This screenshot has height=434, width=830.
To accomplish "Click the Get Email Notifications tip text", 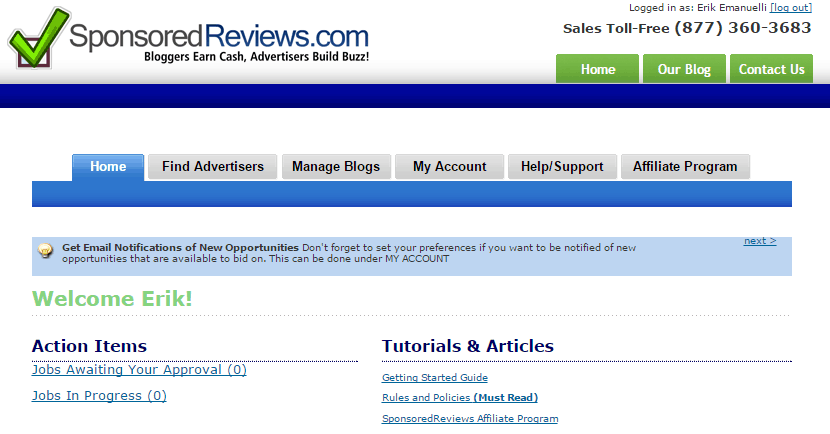I will click(x=349, y=253).
